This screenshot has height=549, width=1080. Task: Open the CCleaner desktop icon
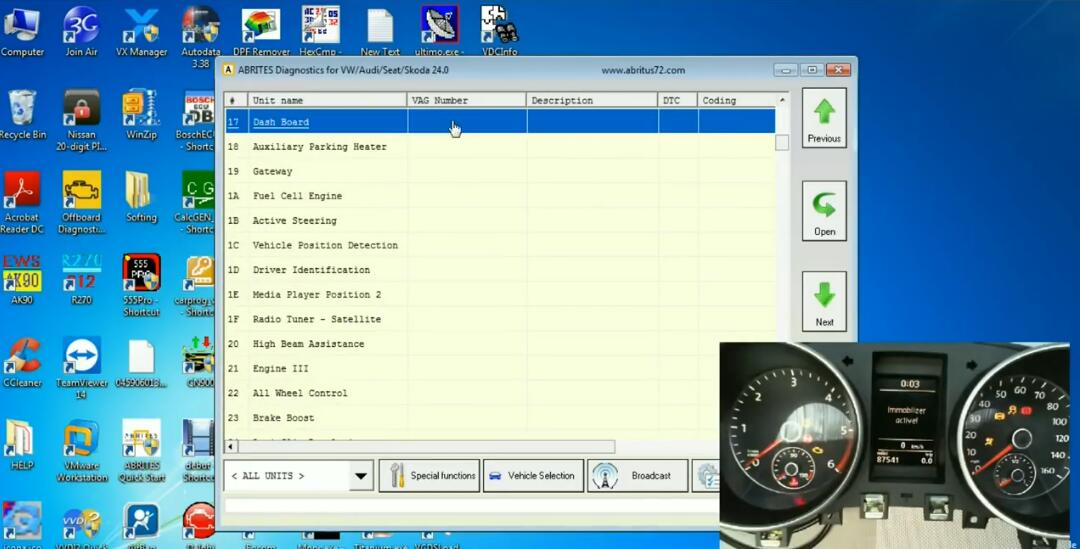pos(22,361)
